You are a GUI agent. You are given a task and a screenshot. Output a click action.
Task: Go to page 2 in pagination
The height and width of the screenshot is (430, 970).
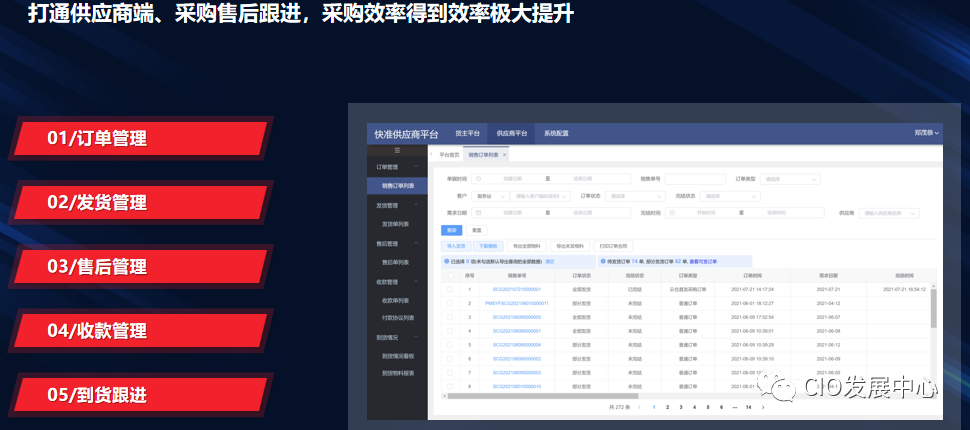pos(667,407)
